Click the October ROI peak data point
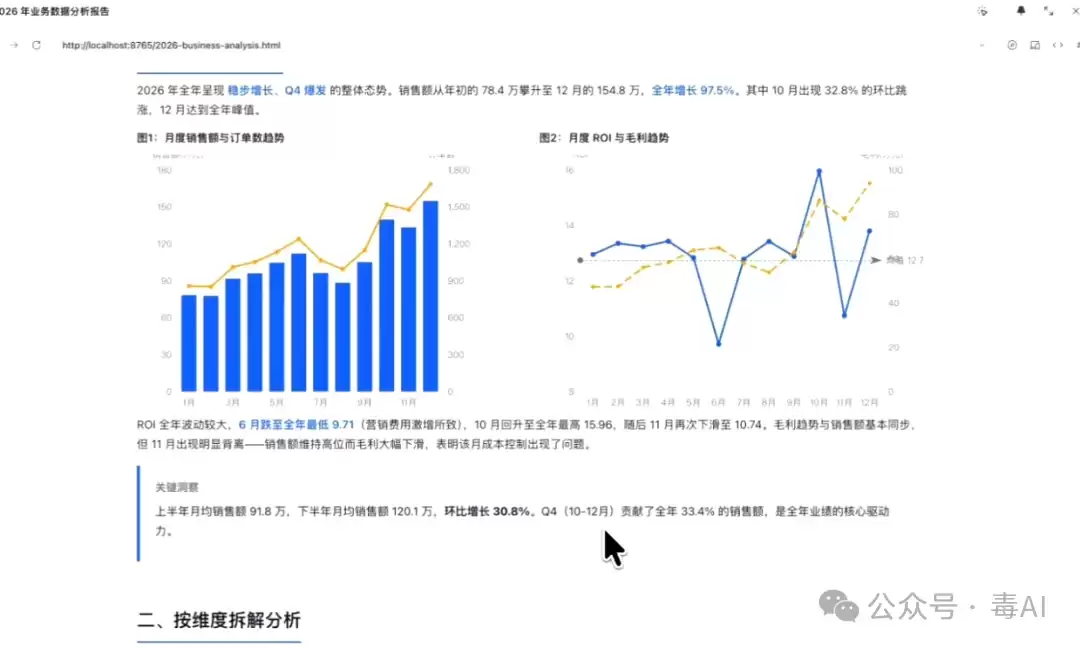Image resolution: width=1080 pixels, height=649 pixels. coord(819,171)
